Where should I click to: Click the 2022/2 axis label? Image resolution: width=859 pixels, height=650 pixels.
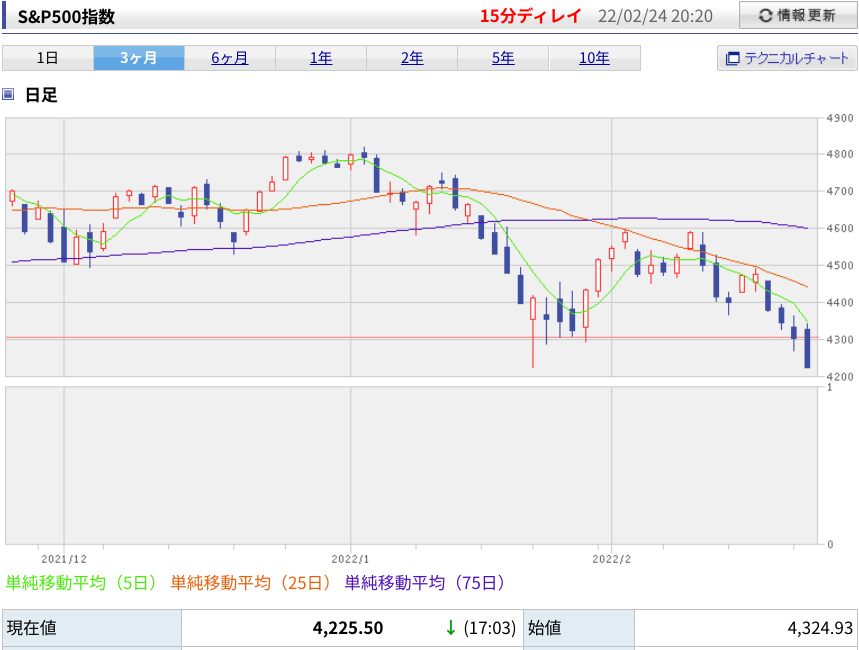(611, 559)
